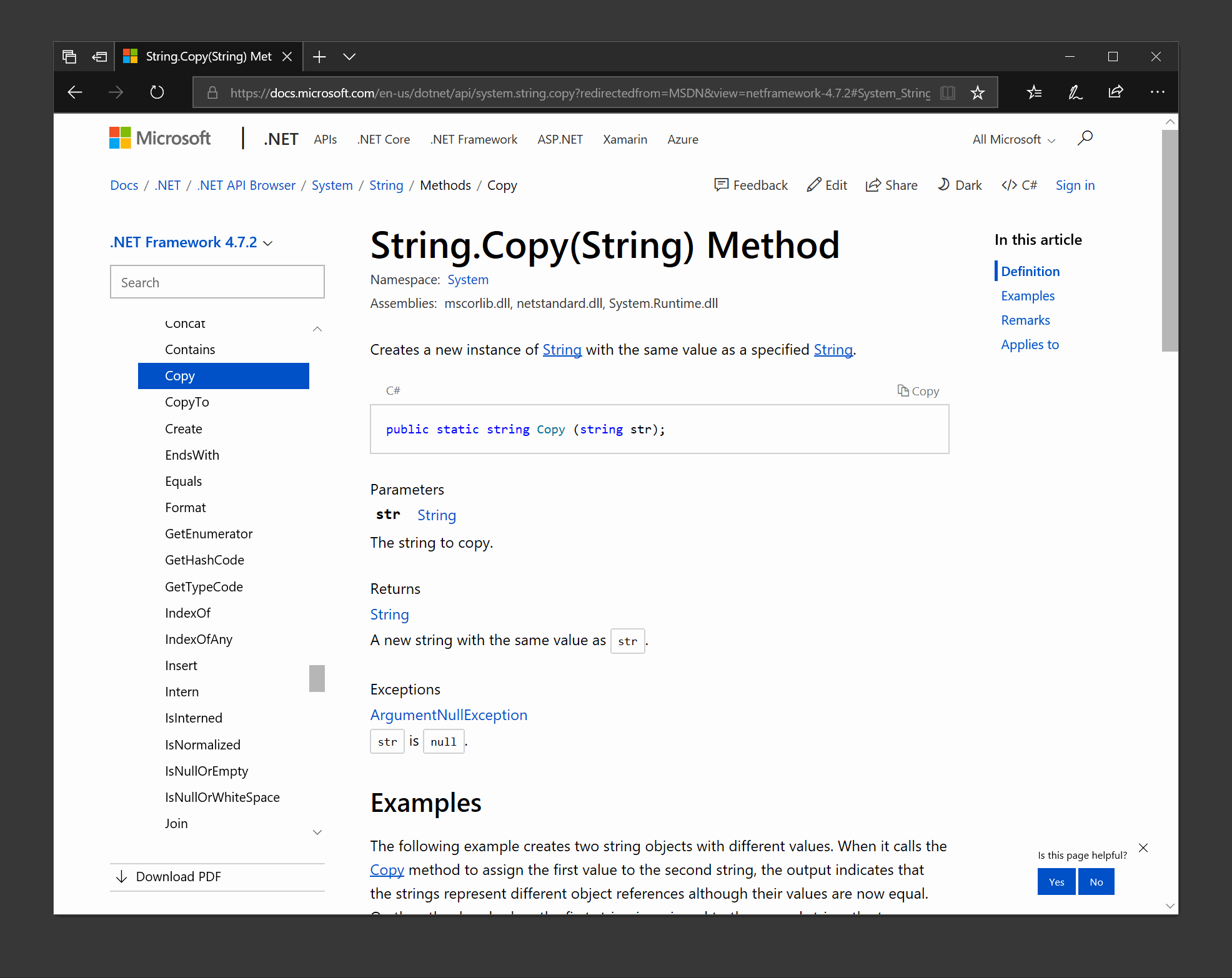This screenshot has width=1232, height=978.
Task: Open the Share options
Action: (x=875, y=185)
